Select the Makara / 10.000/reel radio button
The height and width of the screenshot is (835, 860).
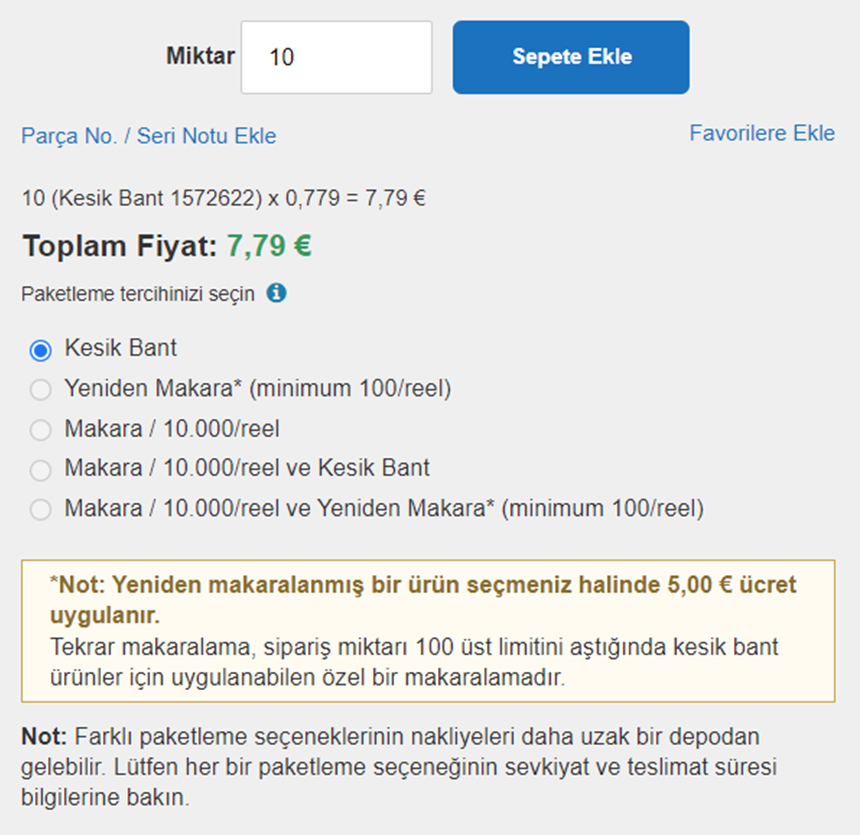[x=41, y=430]
